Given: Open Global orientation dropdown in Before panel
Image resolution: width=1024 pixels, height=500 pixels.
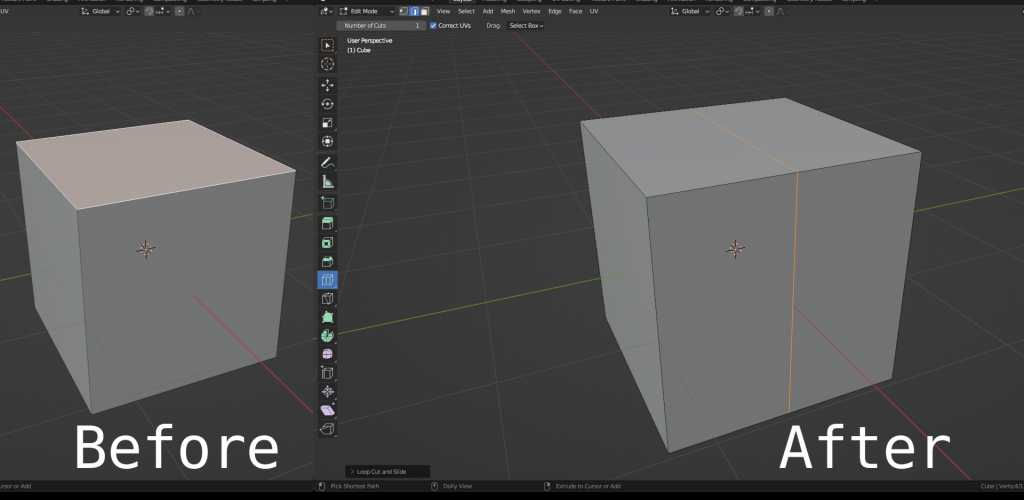Looking at the screenshot, I should [x=100, y=11].
